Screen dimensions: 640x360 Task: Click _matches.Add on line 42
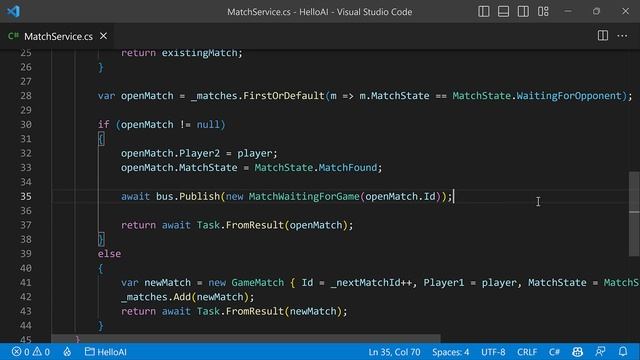pos(156,297)
